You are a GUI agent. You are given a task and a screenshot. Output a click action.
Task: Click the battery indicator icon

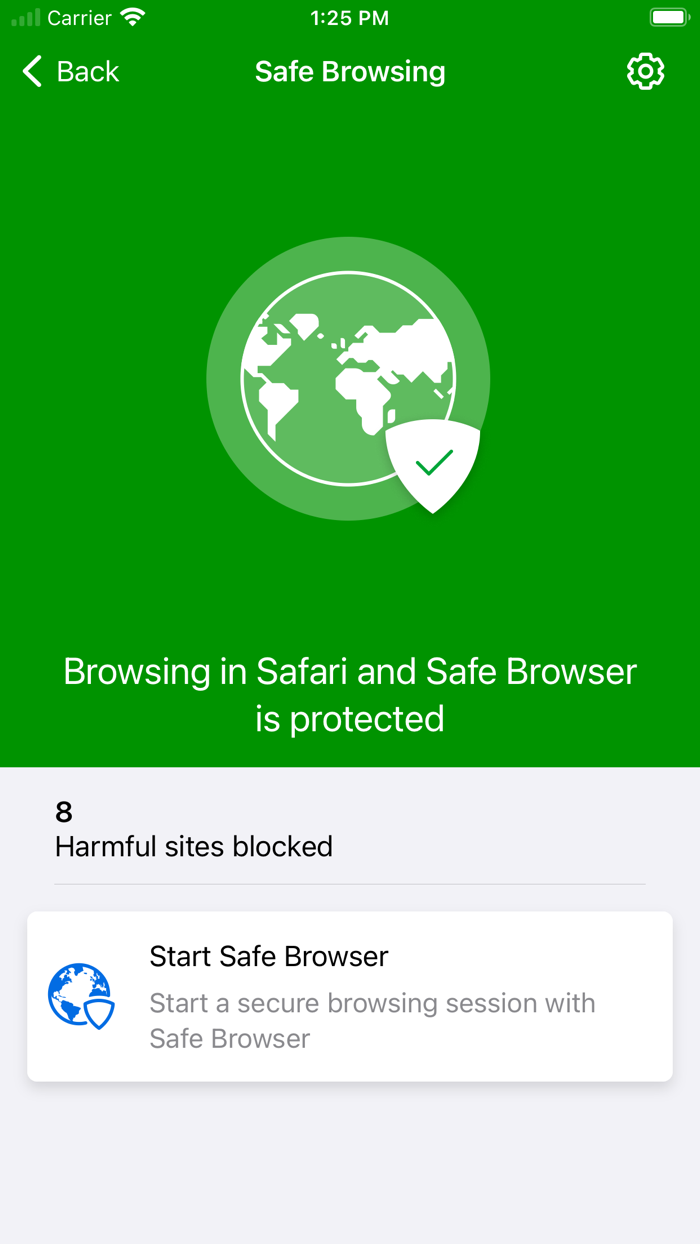(669, 16)
